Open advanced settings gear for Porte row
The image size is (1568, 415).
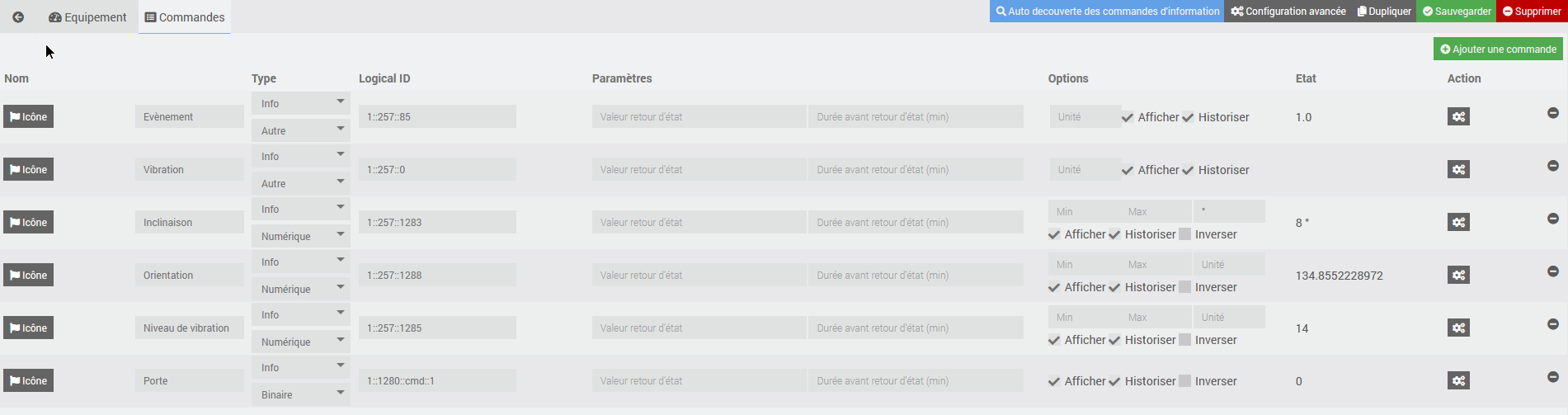click(1458, 381)
